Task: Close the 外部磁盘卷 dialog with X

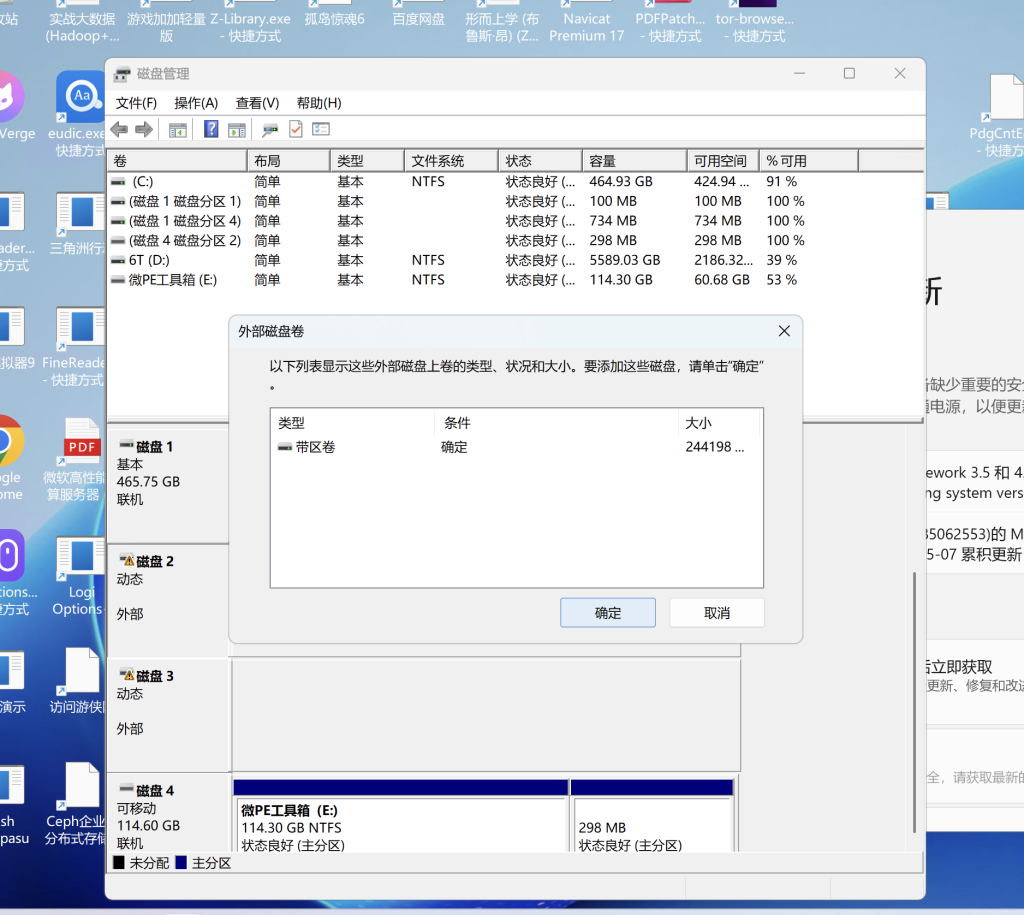Action: 784,331
